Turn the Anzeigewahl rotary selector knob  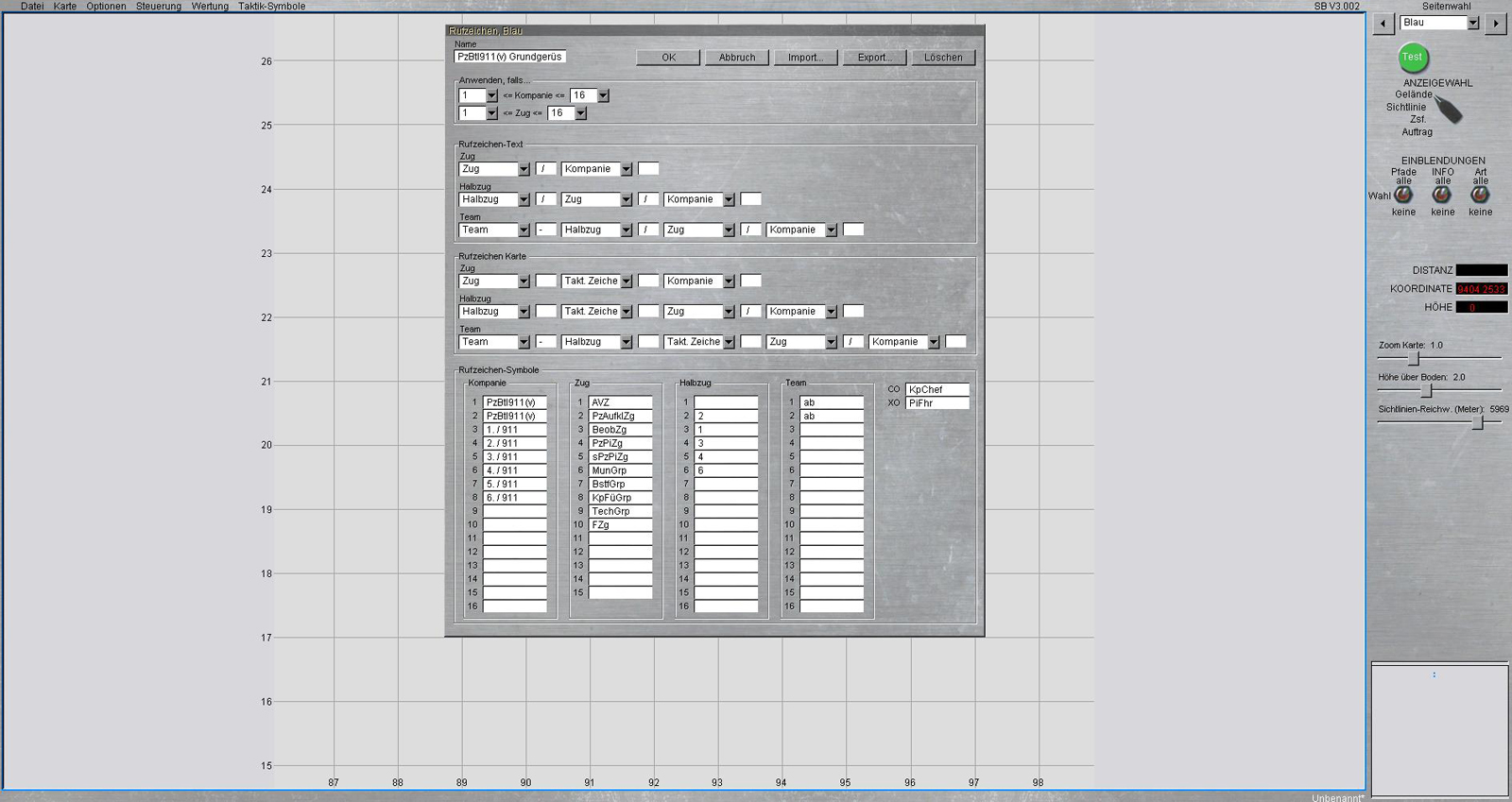[x=1448, y=111]
